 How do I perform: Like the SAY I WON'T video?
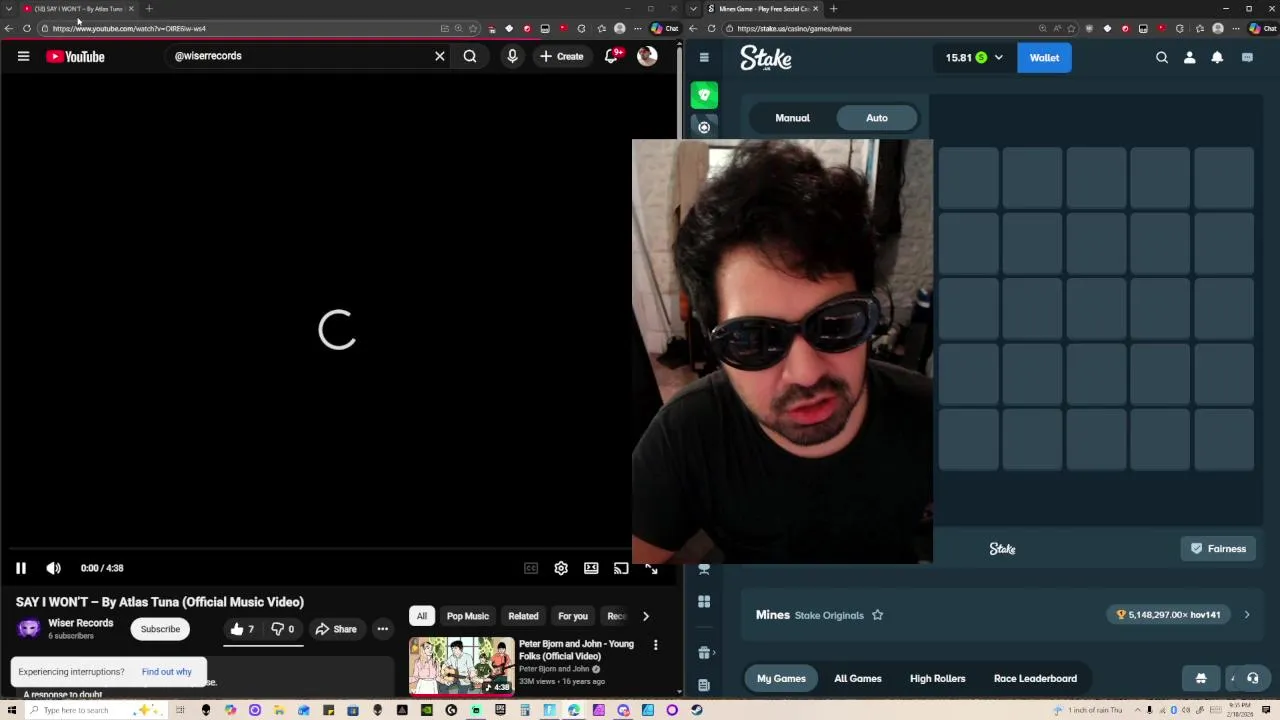coord(242,629)
